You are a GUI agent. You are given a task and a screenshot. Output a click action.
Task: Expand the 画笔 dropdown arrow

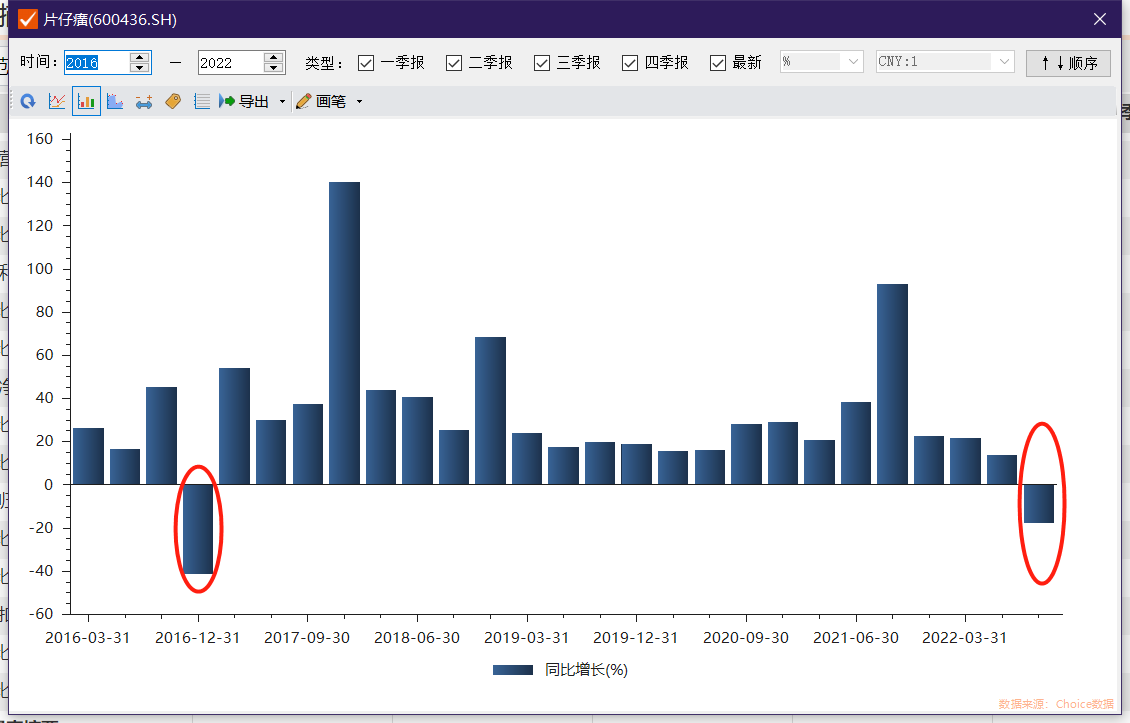coord(359,102)
